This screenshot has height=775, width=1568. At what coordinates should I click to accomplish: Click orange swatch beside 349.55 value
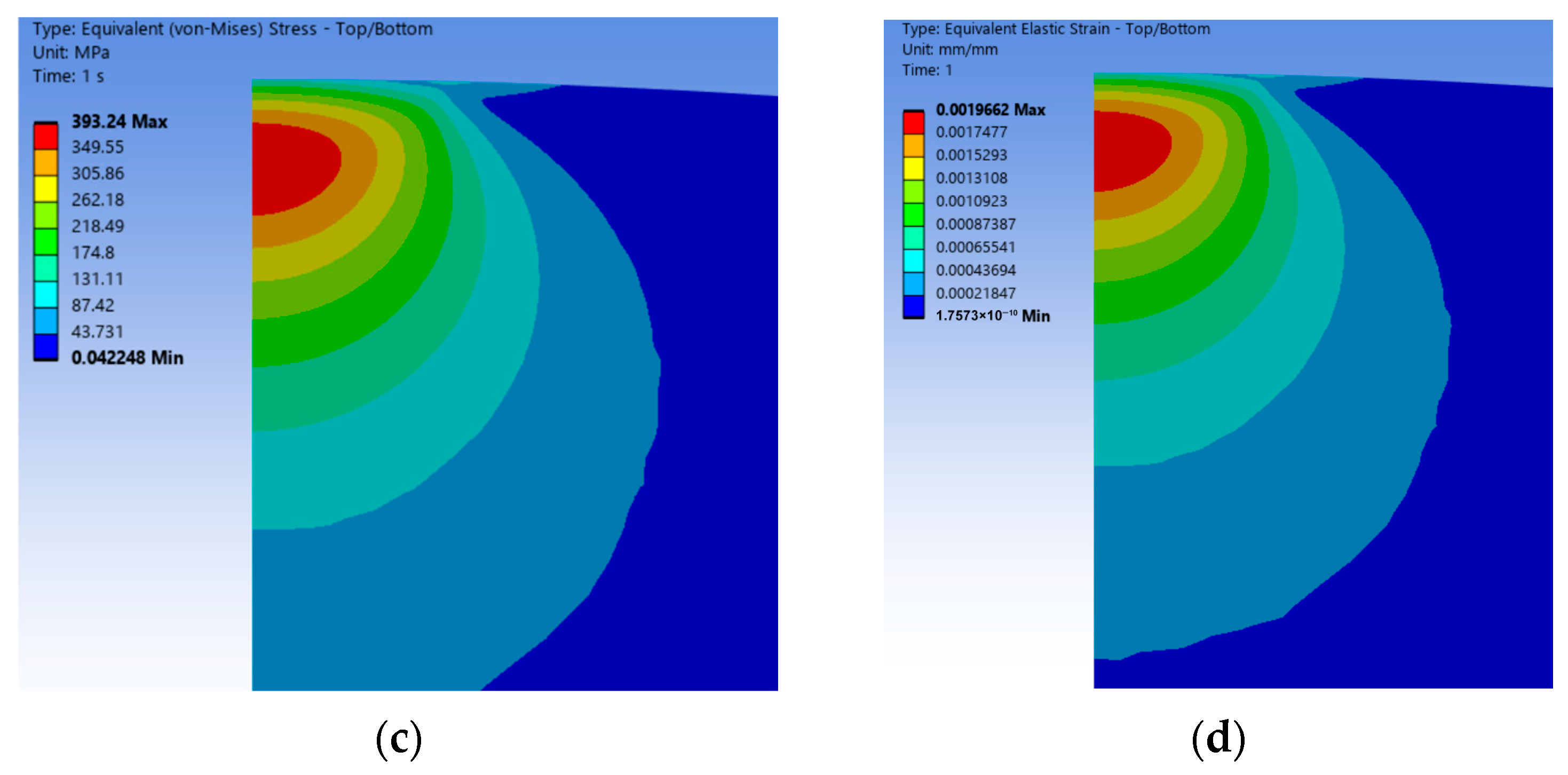46,163
